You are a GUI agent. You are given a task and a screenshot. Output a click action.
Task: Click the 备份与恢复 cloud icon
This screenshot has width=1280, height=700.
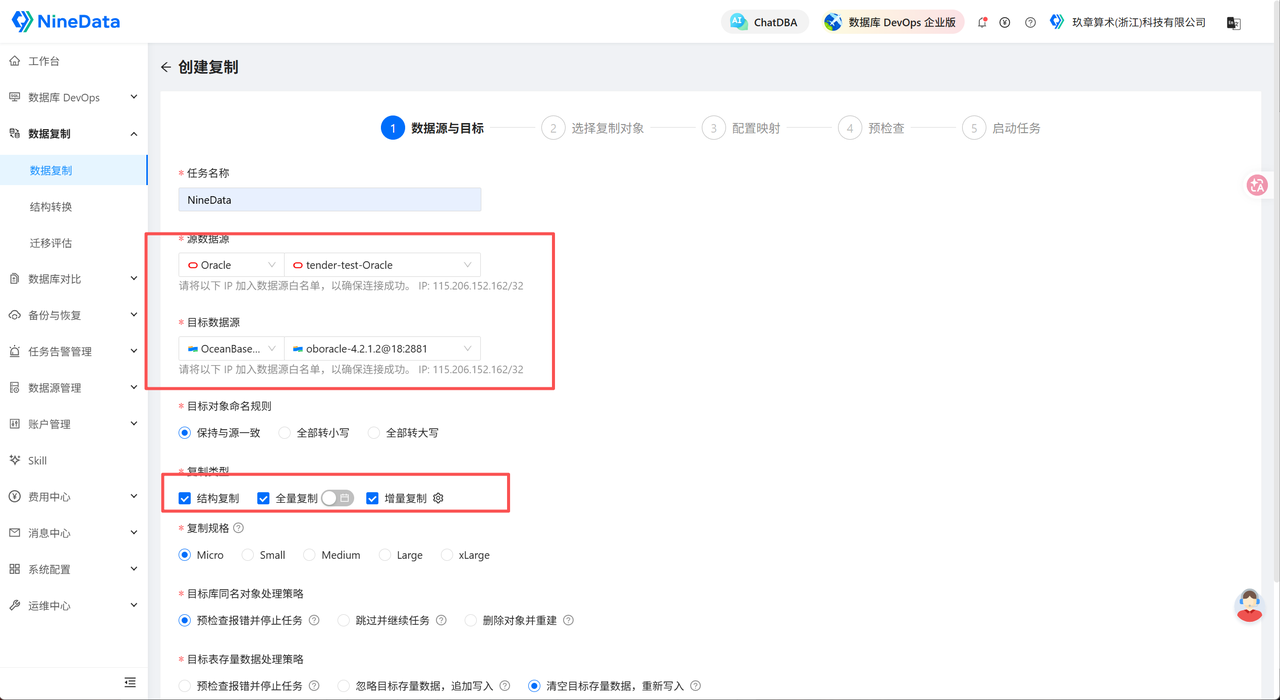point(15,315)
